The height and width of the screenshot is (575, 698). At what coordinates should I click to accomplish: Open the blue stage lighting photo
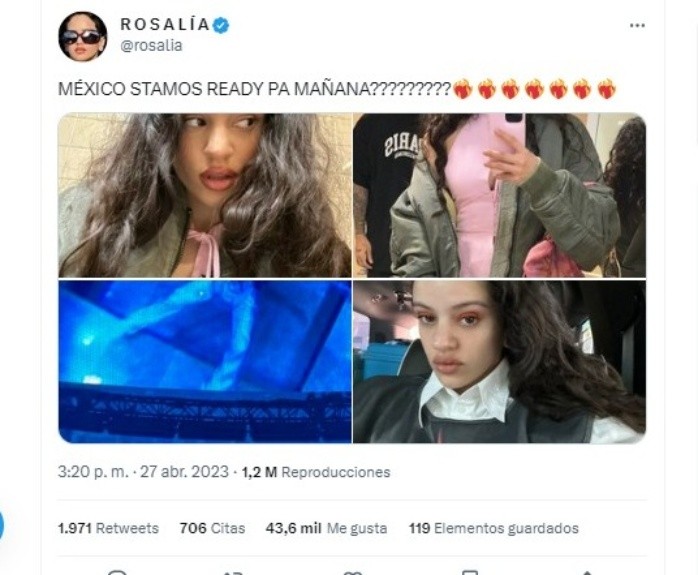(x=205, y=361)
